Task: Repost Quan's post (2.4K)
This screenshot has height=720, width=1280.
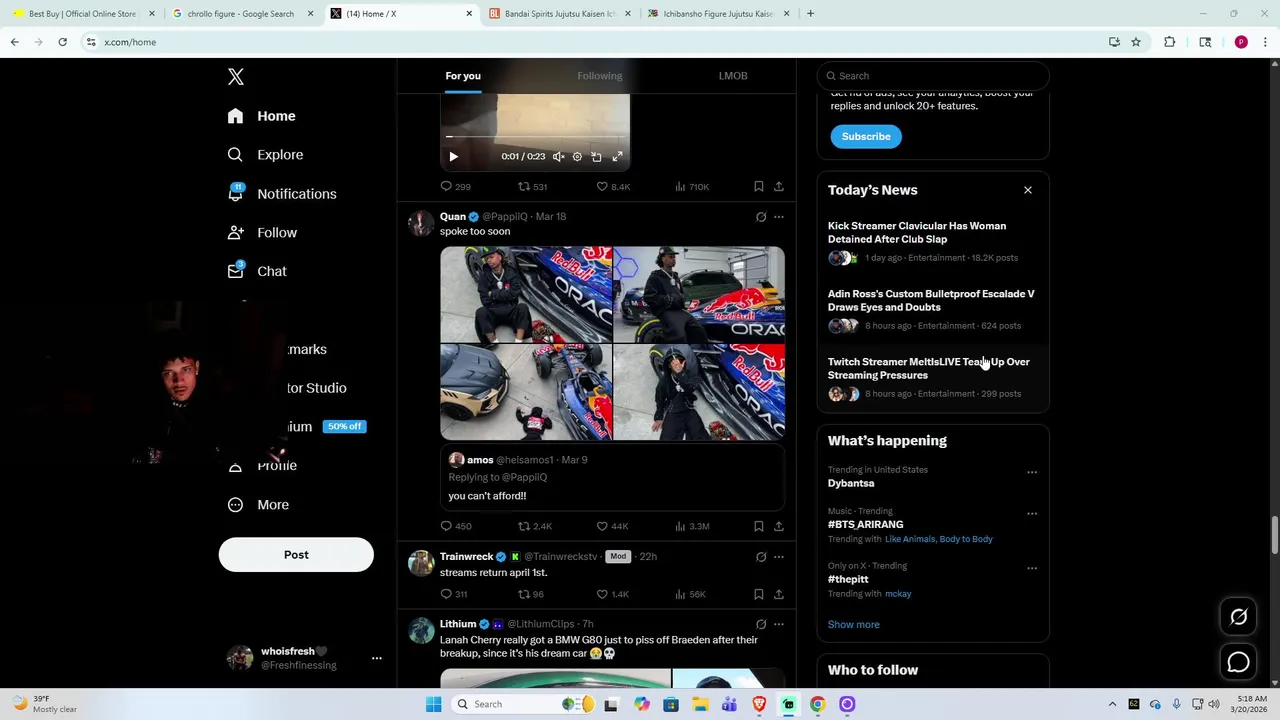Action: tap(534, 527)
